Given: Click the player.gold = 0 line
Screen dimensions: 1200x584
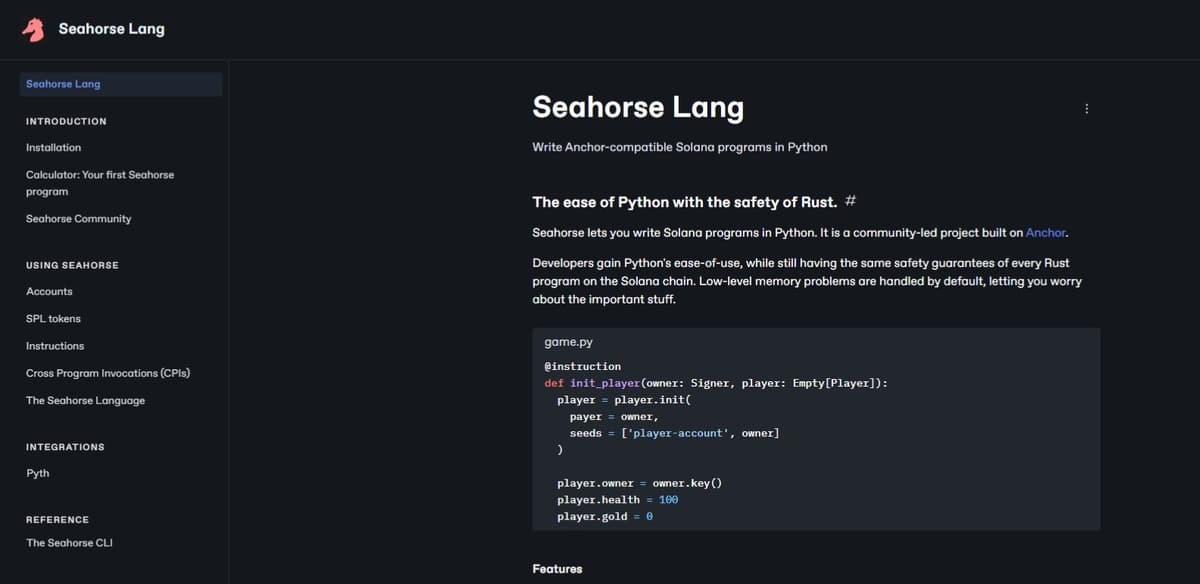Looking at the screenshot, I should click(605, 516).
